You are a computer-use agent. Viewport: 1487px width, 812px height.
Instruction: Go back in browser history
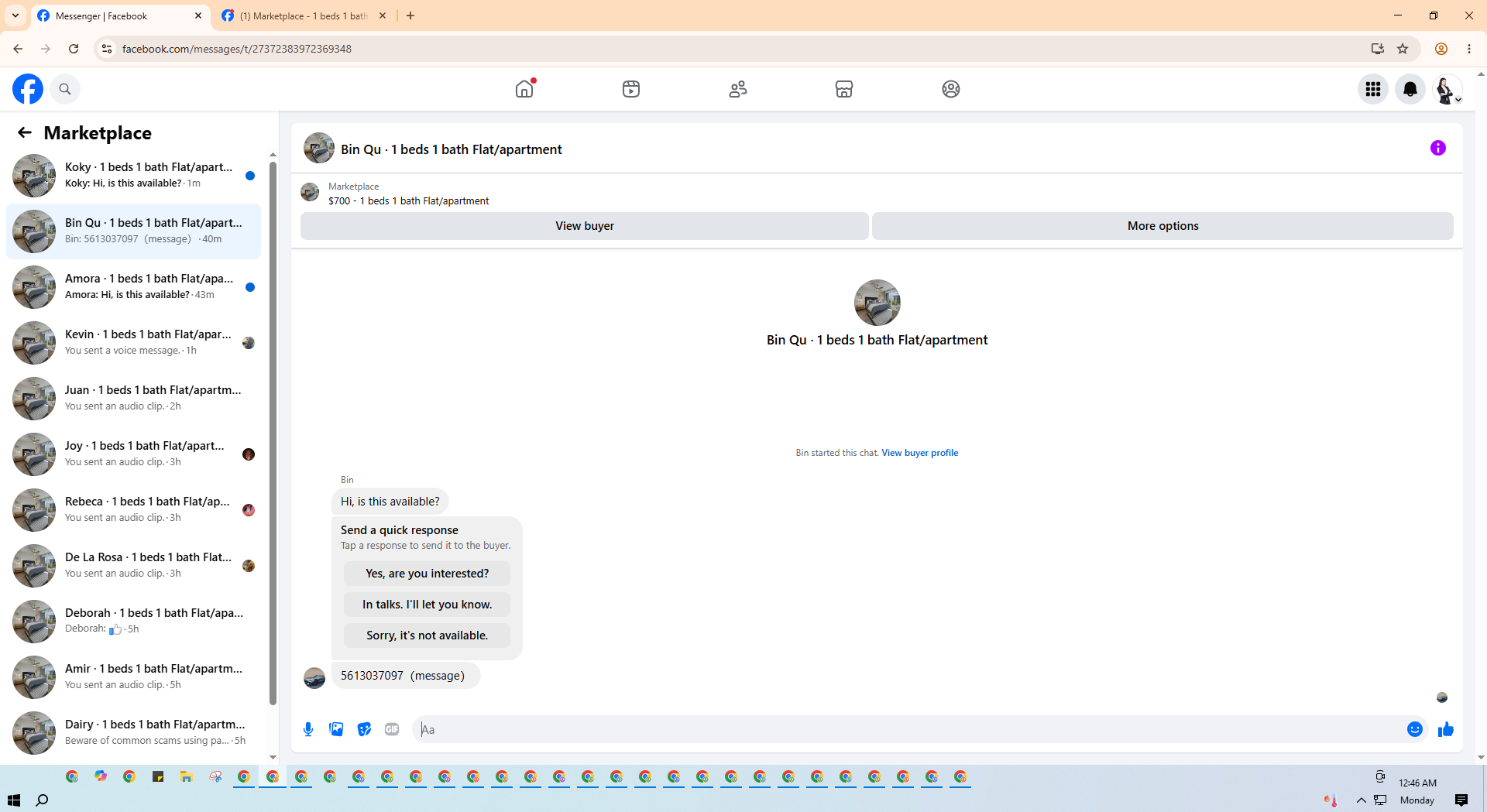[x=18, y=49]
